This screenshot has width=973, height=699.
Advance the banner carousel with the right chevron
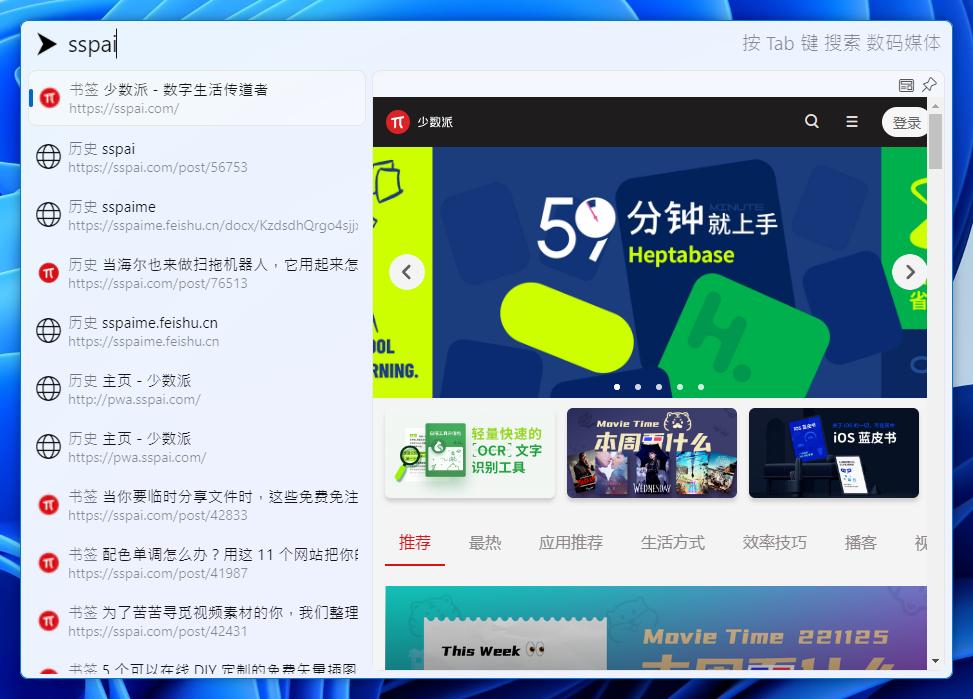click(910, 272)
